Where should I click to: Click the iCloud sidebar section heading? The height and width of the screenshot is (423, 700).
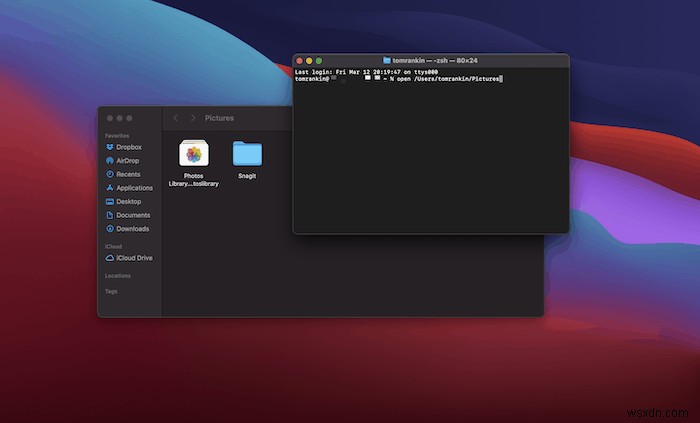point(113,246)
